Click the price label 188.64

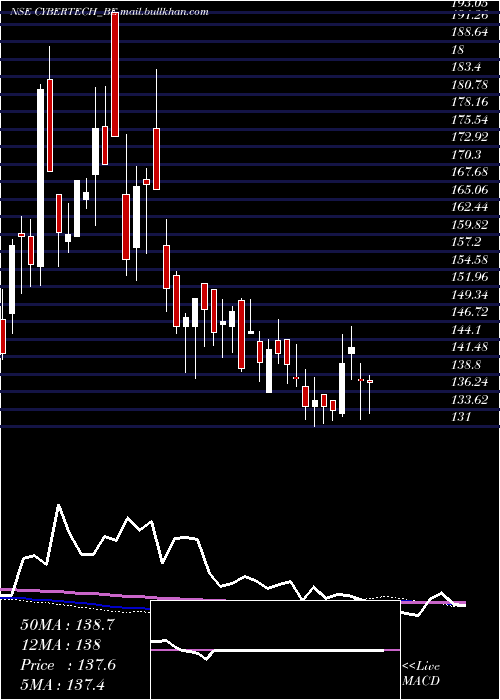(471, 32)
